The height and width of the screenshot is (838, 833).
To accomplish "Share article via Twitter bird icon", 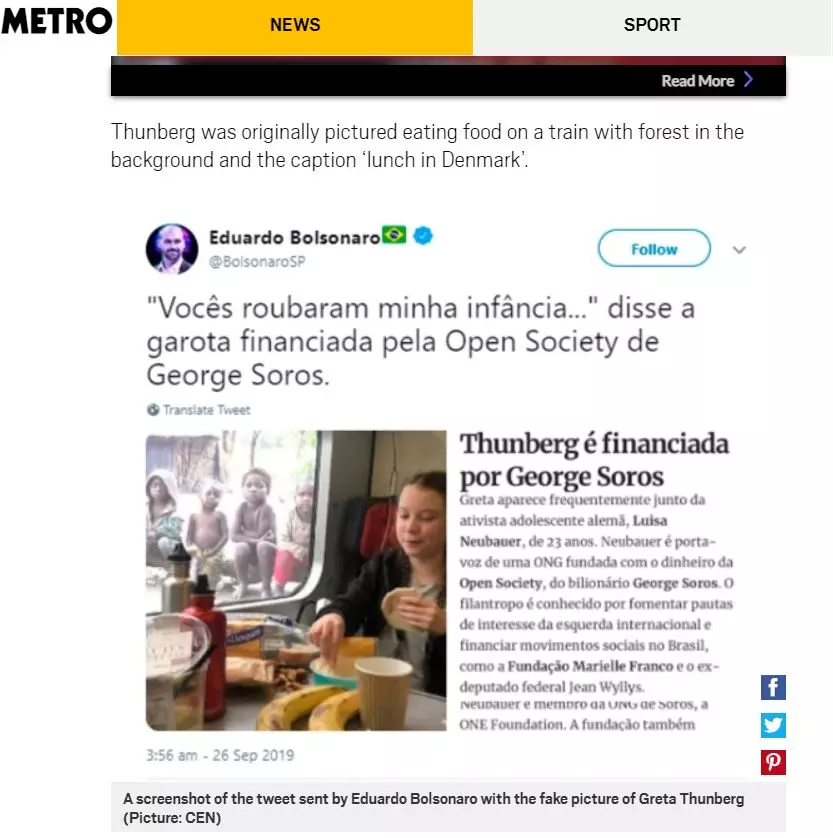I will 773,725.
